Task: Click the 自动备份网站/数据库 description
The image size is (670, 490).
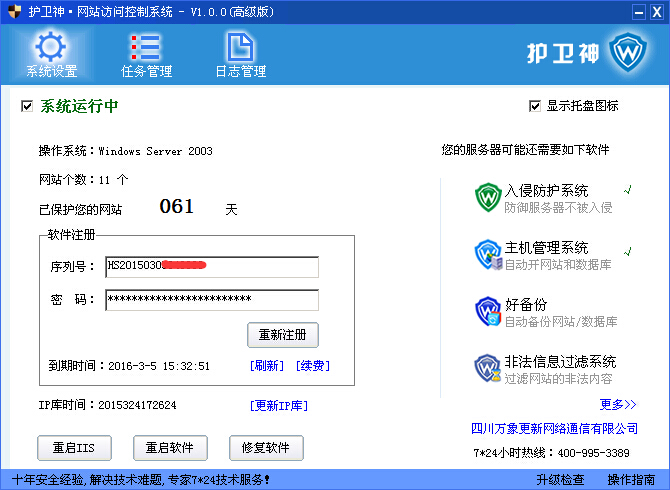Action: (x=561, y=322)
